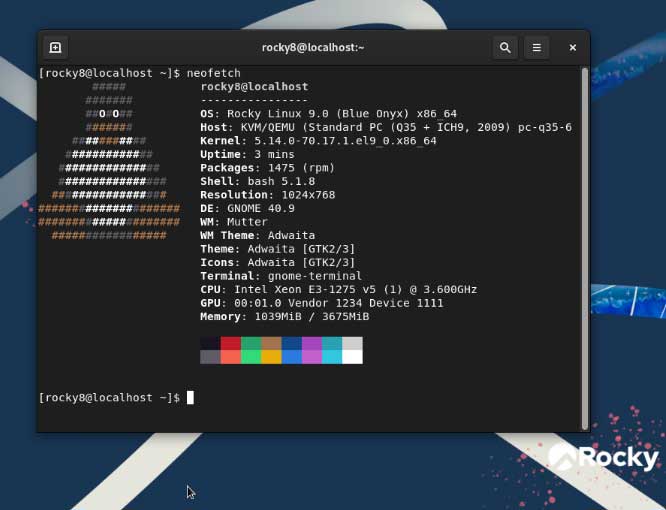The width and height of the screenshot is (666, 510).
Task: Select the Memory: 1039MiB / 3675MiB line
Action: 285,317
